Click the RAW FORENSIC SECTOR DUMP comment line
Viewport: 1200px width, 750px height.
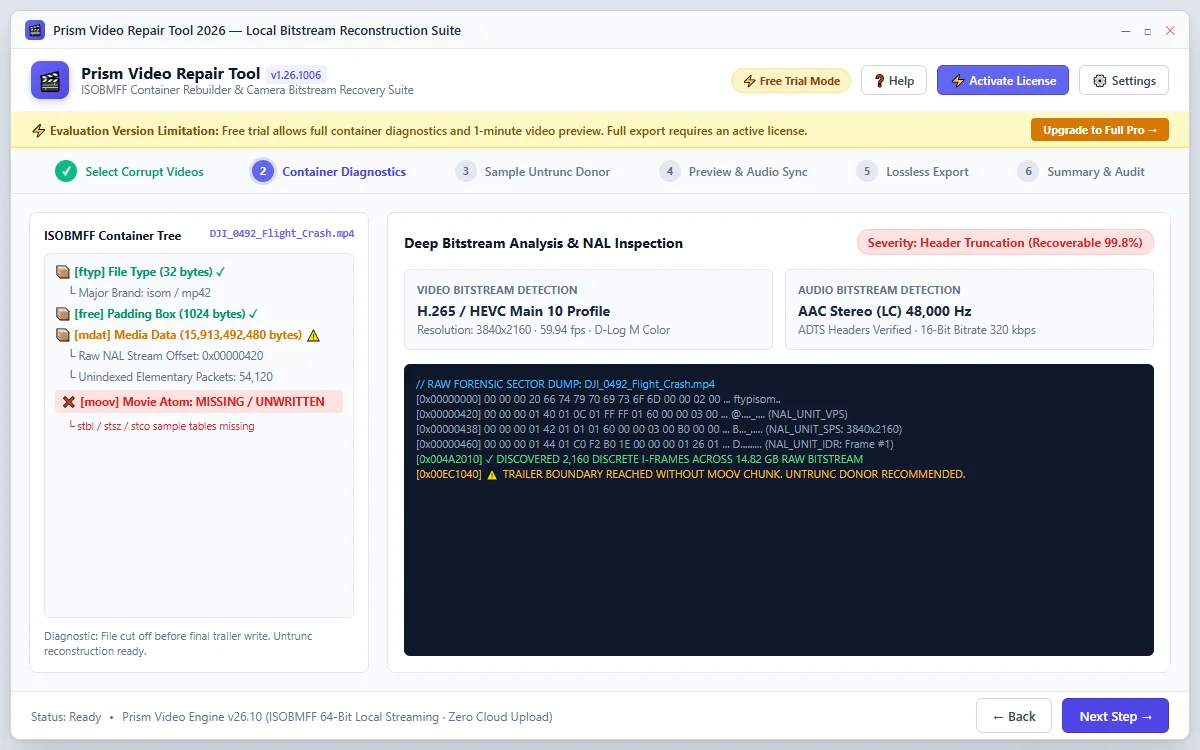click(x=566, y=384)
